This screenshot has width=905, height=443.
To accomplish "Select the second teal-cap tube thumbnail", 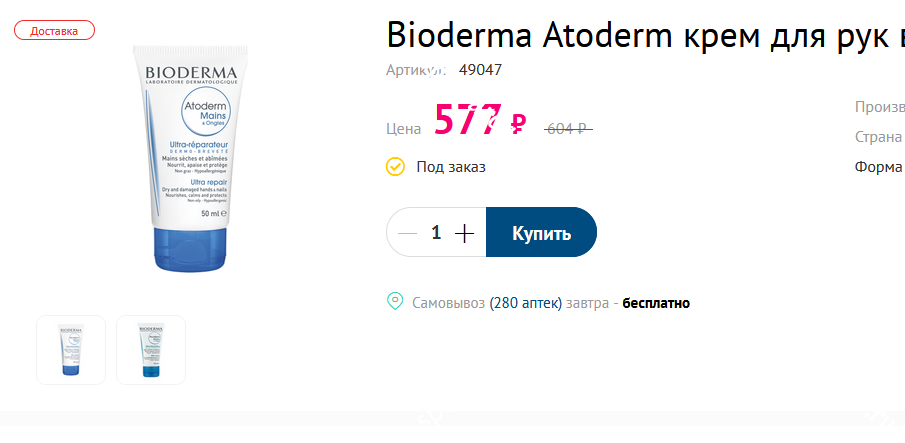I will point(151,350).
